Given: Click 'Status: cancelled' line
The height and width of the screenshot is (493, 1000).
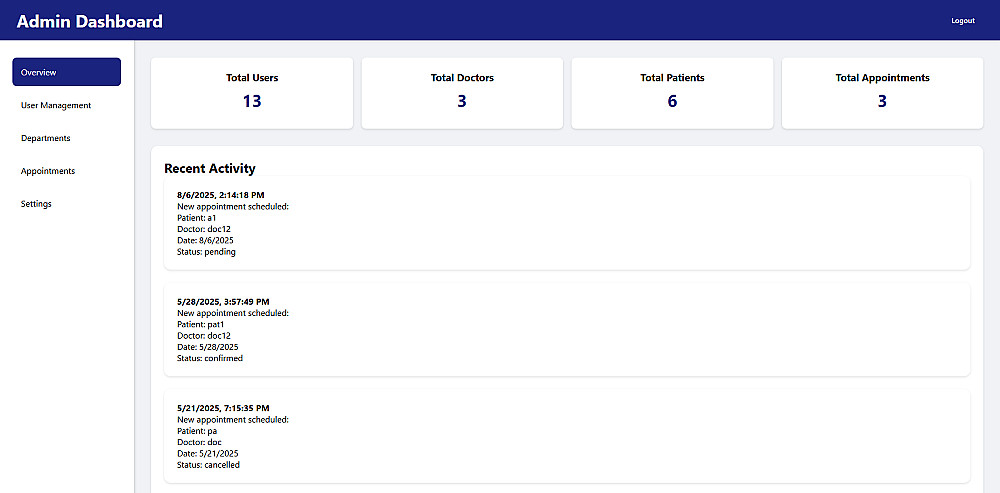Looking at the screenshot, I should click(x=209, y=465).
